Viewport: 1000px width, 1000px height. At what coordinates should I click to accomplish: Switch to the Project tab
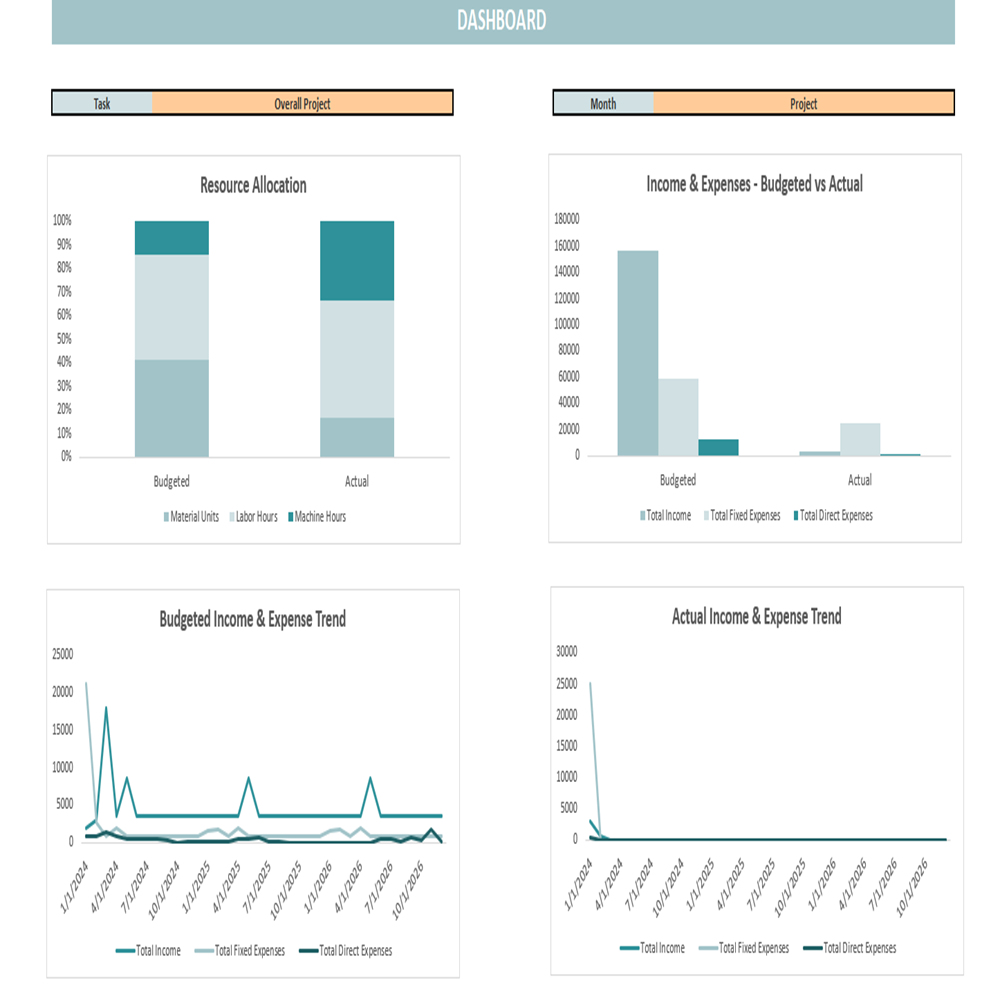[x=805, y=103]
